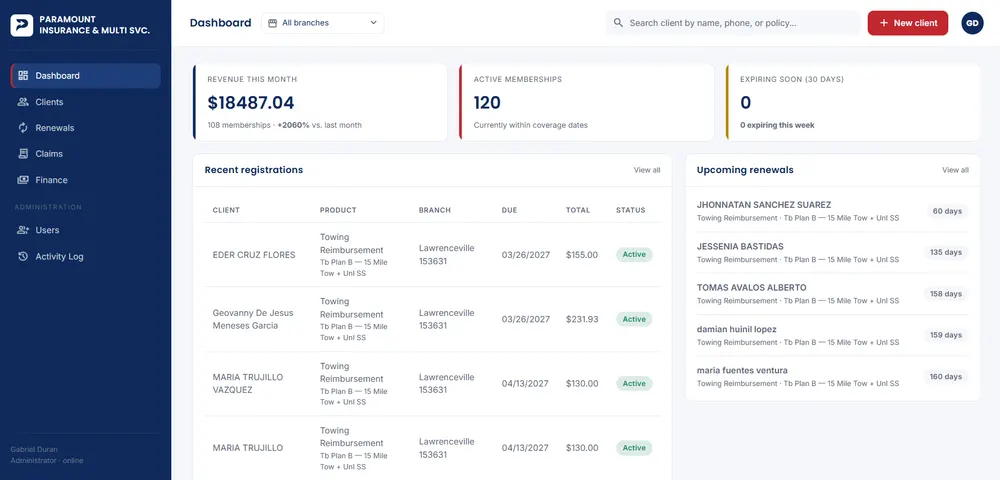
Task: Go to the Clients section
Action: point(85,102)
